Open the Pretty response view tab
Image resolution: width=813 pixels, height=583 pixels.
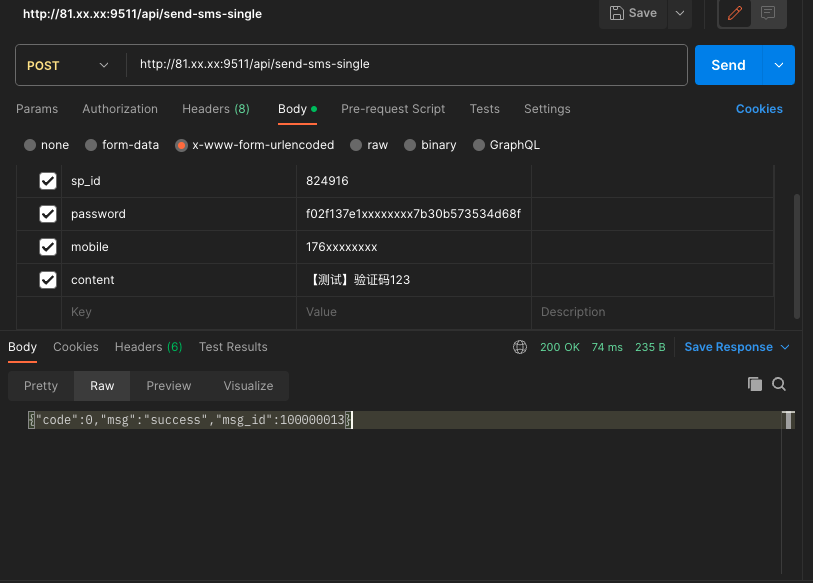click(x=41, y=386)
